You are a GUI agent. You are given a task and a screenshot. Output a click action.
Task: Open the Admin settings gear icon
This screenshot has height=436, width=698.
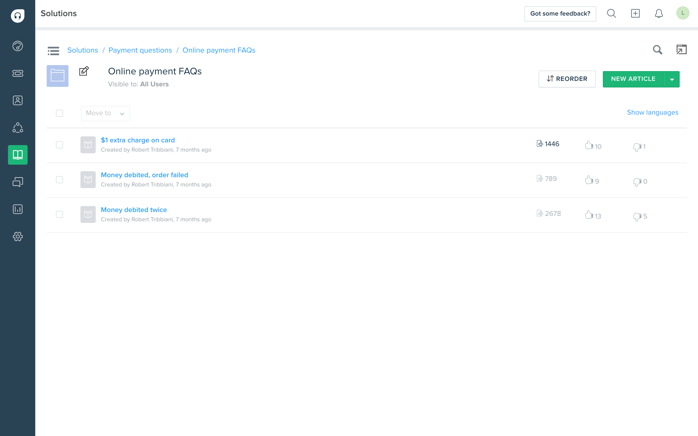pos(17,237)
